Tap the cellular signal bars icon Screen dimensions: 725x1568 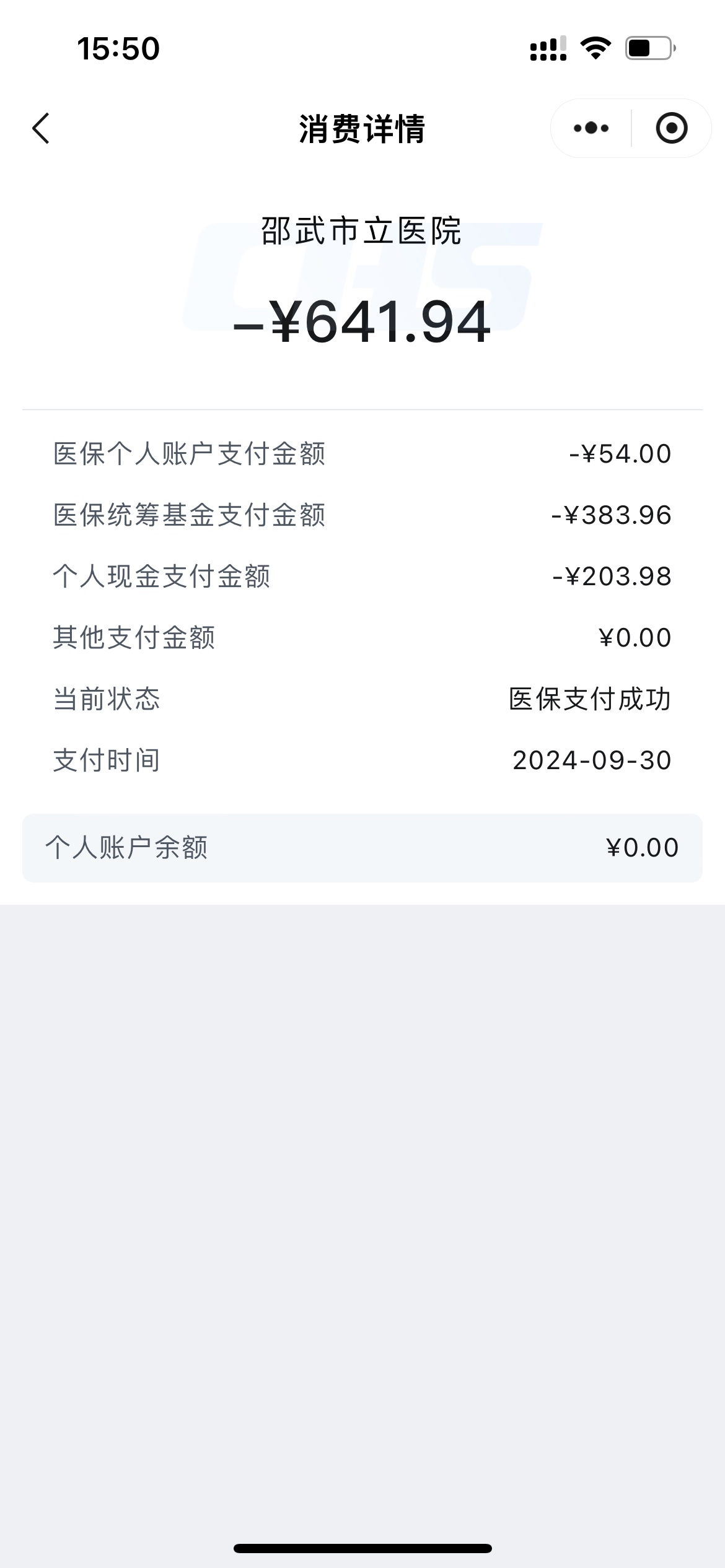pyautogui.click(x=548, y=48)
